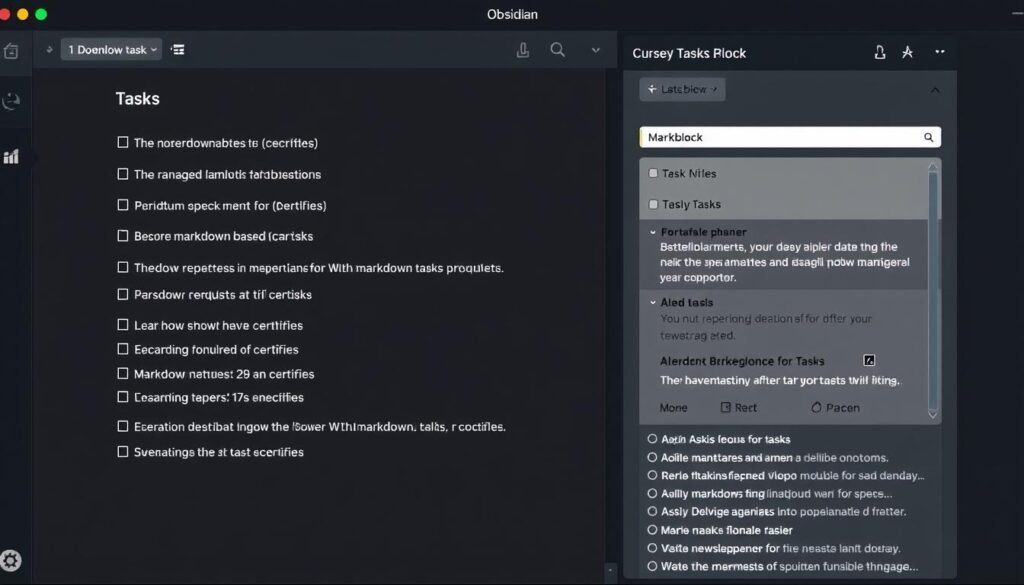This screenshot has width=1024, height=585.
Task: Expand the 'Latebiew' filter dropdown
Action: pos(681,89)
